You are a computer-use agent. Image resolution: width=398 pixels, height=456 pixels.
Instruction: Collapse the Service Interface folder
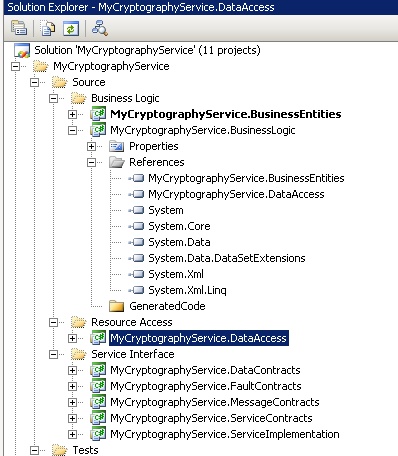(53, 354)
